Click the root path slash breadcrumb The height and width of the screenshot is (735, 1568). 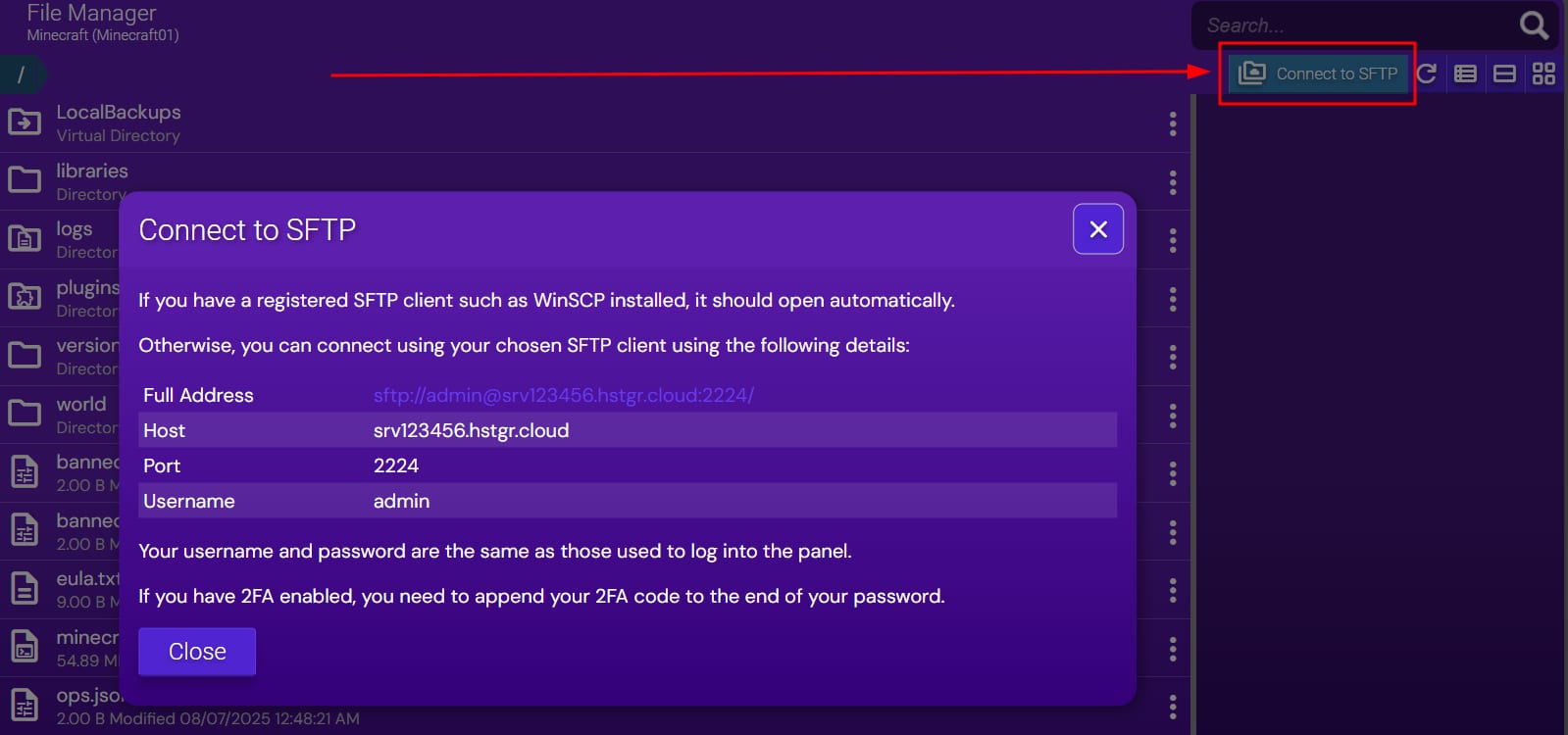(21, 74)
